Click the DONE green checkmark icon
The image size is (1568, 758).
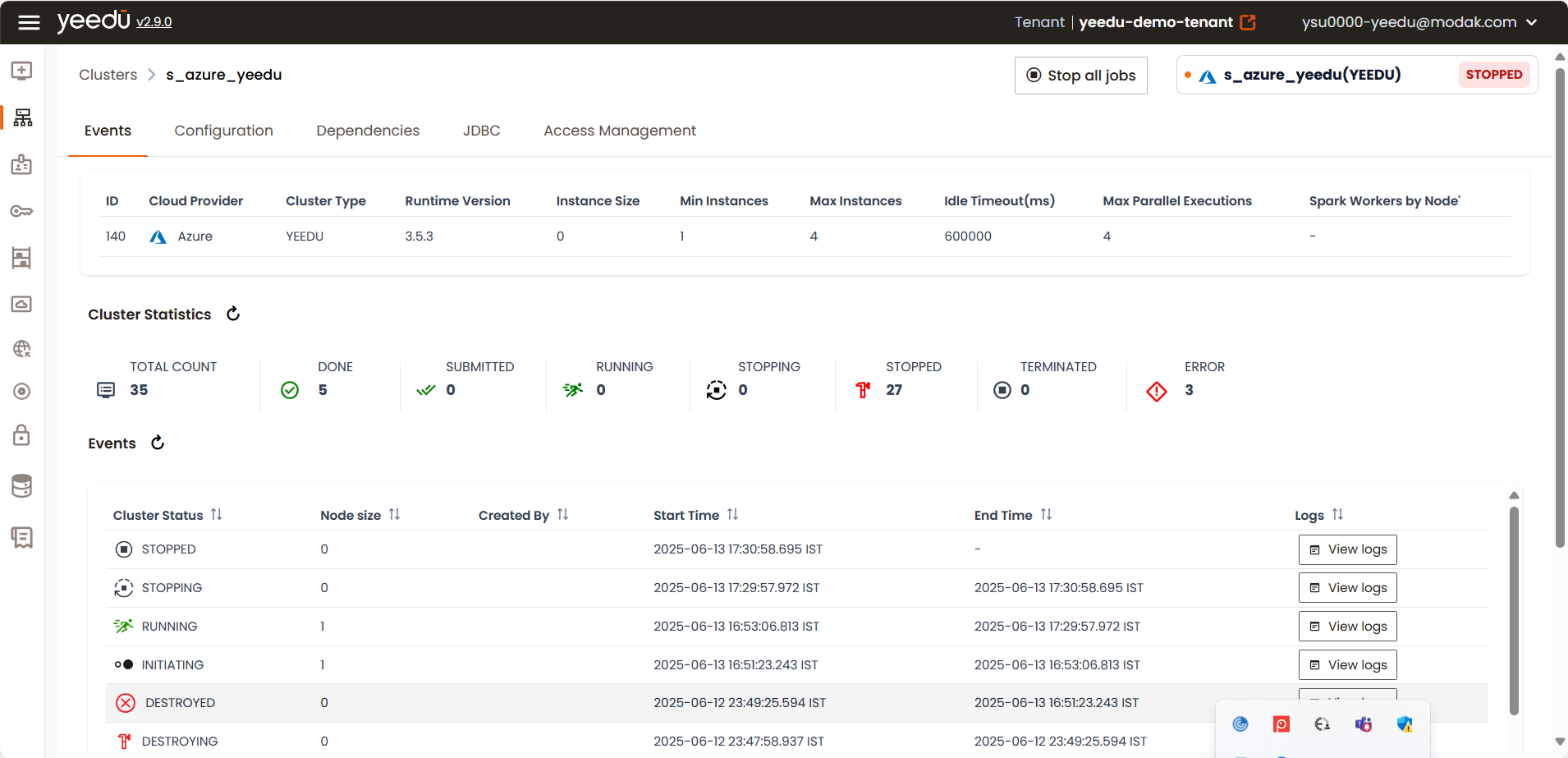pyautogui.click(x=290, y=390)
